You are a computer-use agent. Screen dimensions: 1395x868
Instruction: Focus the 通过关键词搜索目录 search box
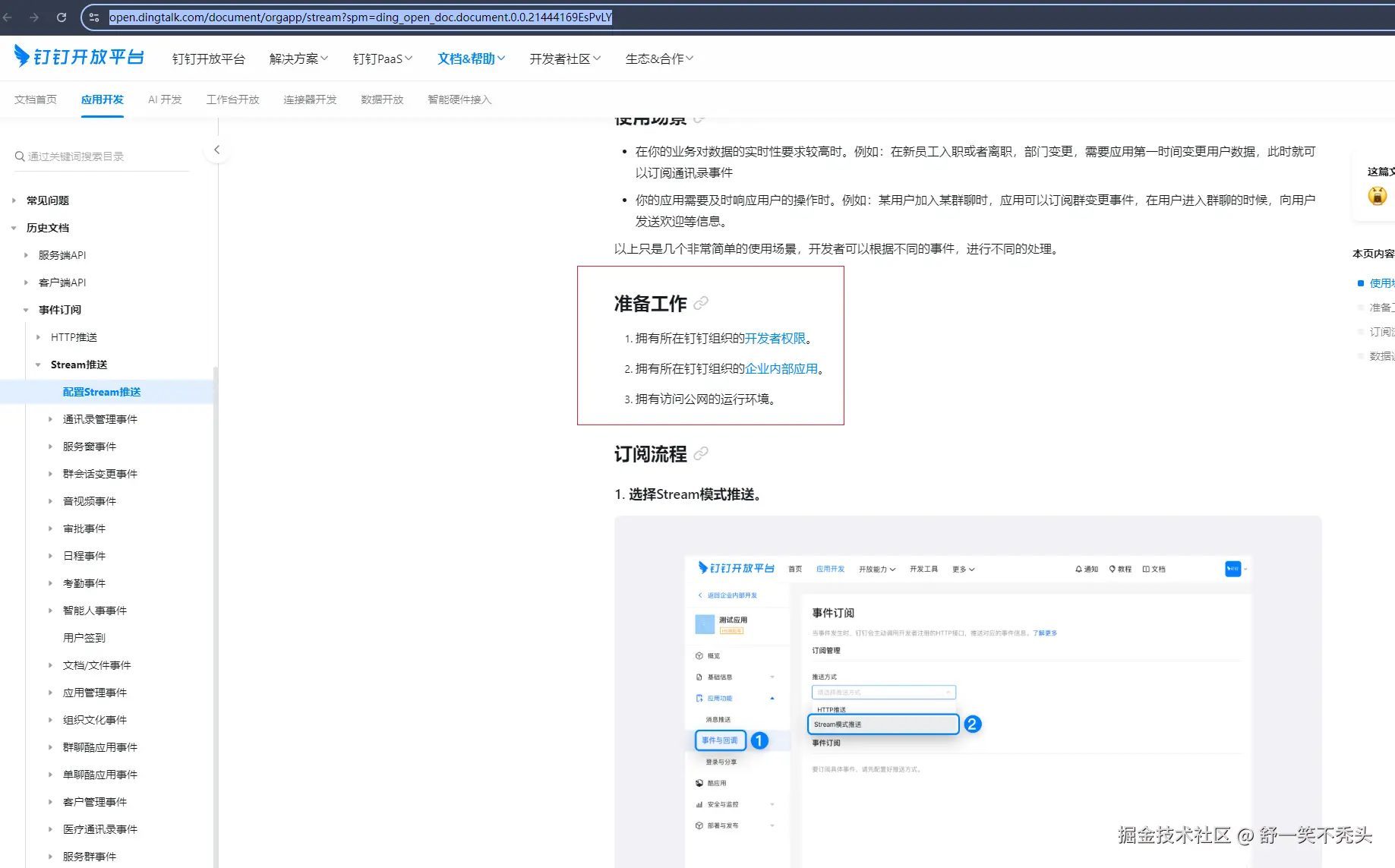point(102,156)
